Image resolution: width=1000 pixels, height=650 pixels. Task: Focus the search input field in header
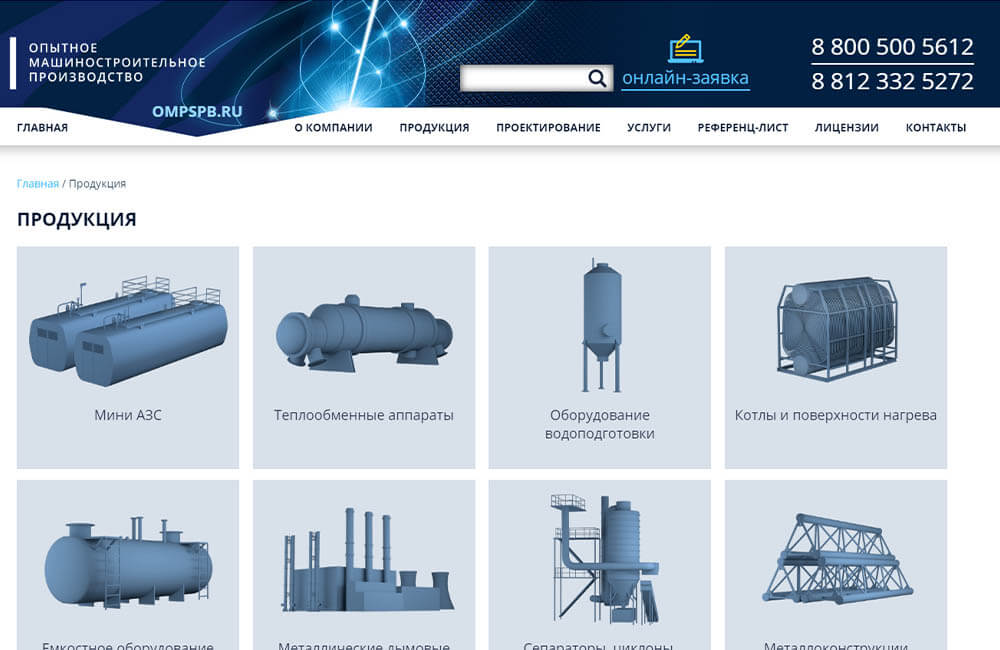click(522, 78)
